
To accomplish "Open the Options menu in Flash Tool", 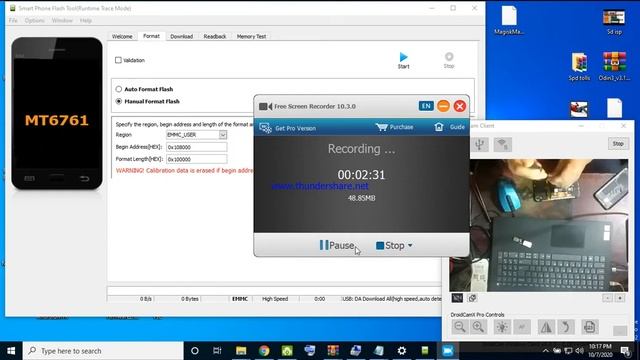I will [34, 20].
